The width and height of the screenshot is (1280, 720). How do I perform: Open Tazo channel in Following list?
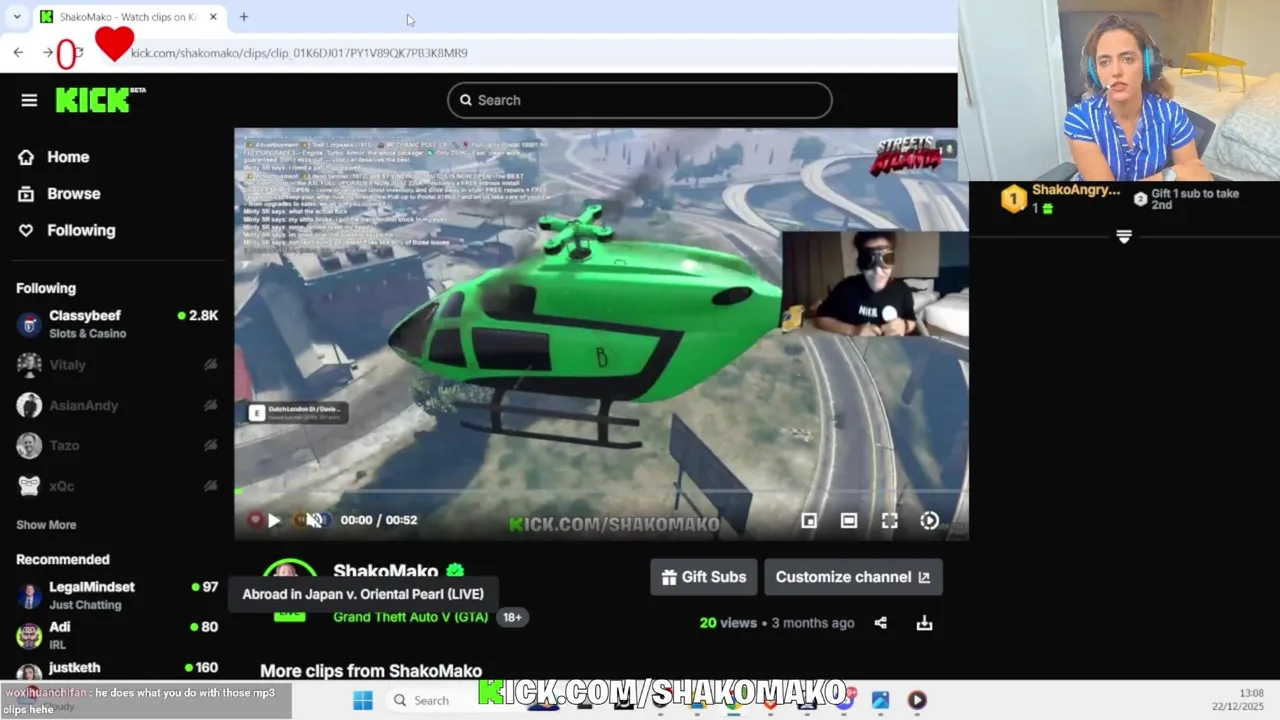click(x=117, y=445)
